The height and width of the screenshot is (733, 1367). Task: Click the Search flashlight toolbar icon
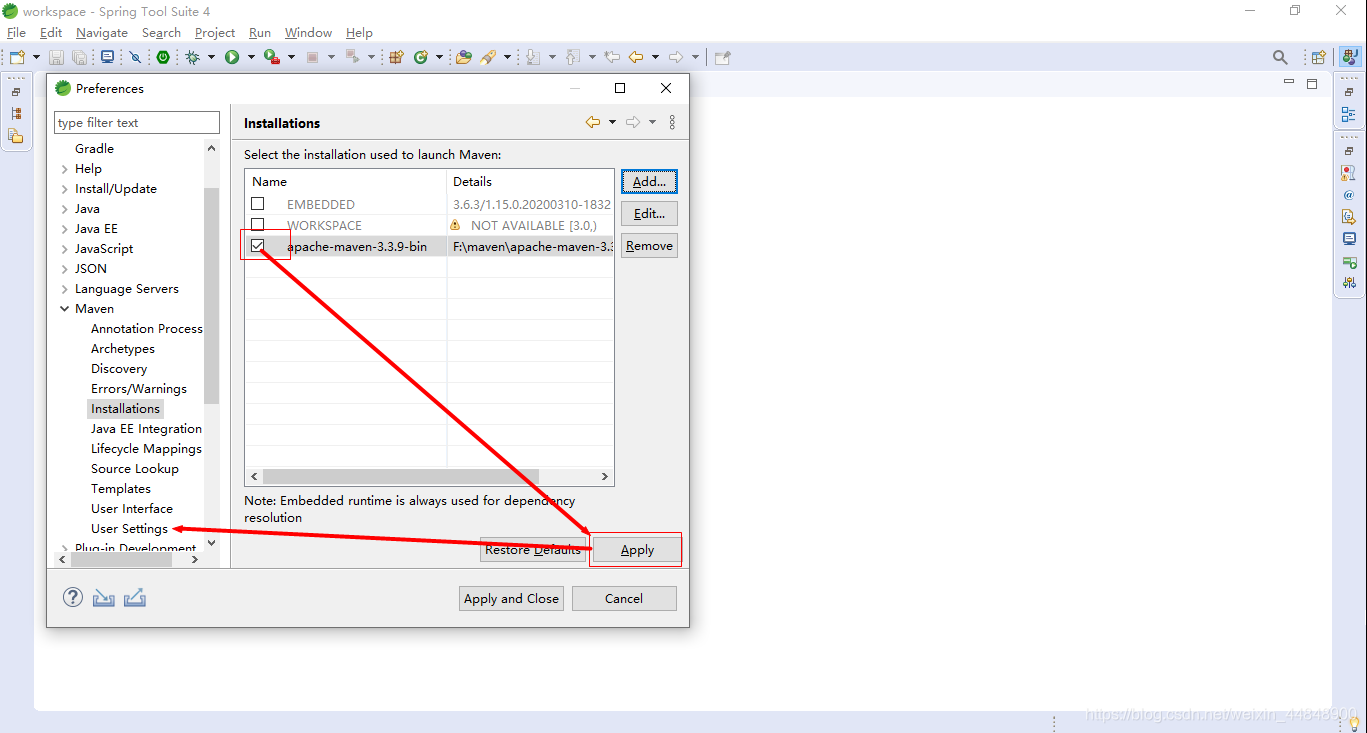pos(488,57)
